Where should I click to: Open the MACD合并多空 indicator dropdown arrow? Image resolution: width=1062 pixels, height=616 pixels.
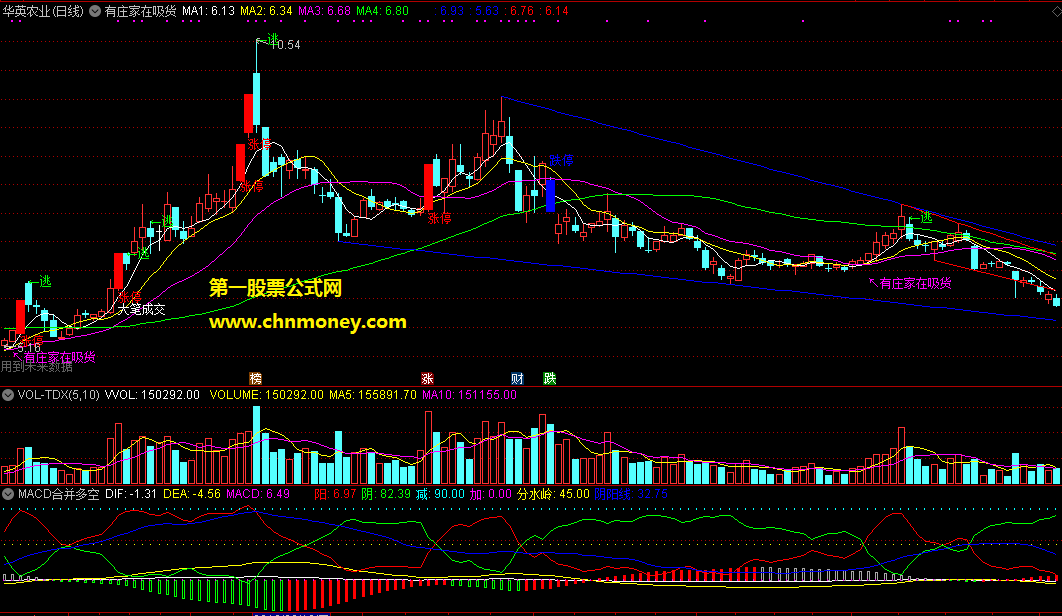pos(7,494)
